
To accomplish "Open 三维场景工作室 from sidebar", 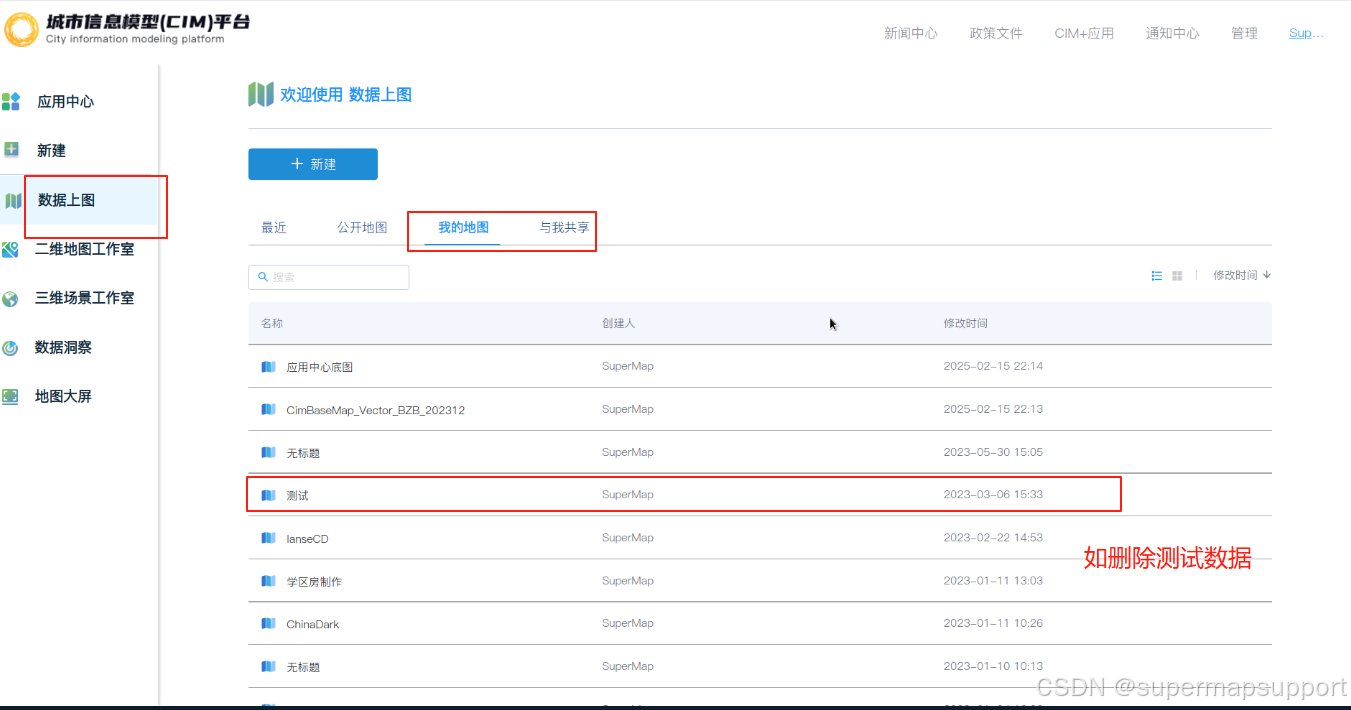I will 84,298.
